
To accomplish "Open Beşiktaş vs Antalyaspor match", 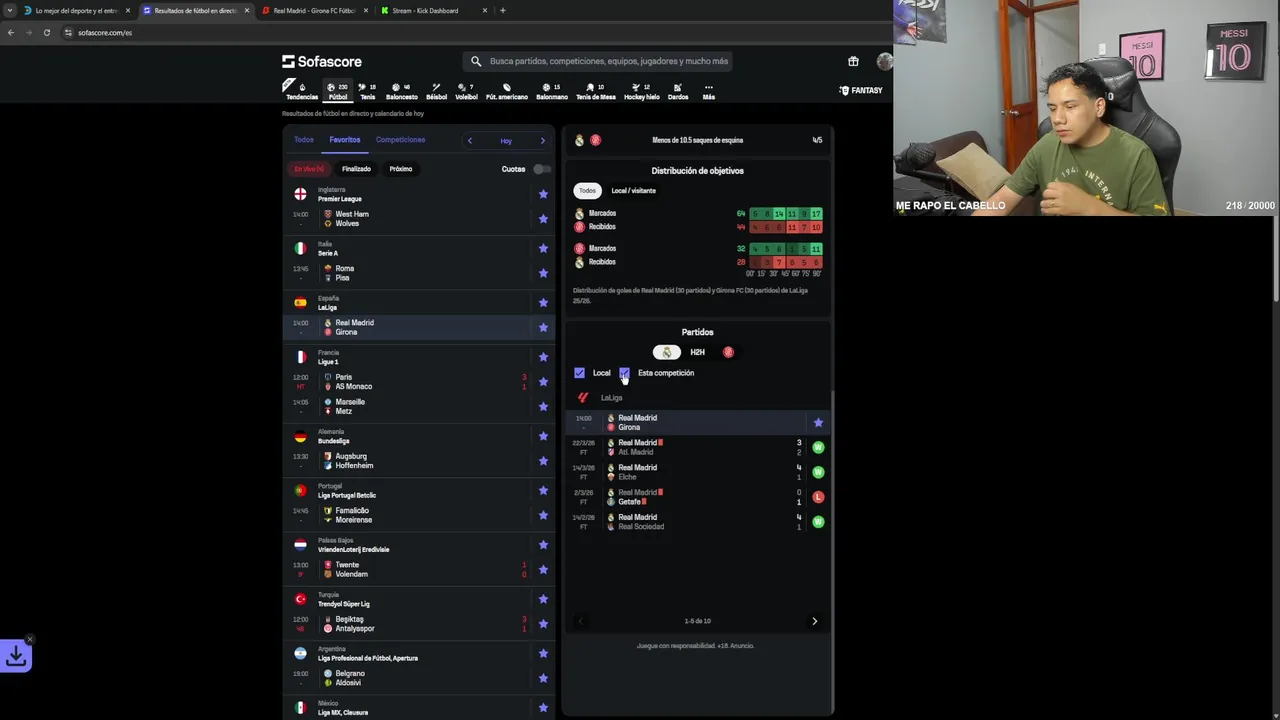I will 419,624.
